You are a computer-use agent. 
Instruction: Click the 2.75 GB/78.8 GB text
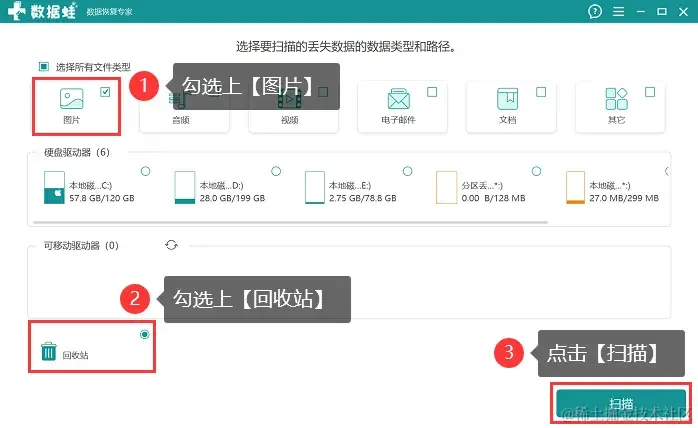click(x=363, y=198)
